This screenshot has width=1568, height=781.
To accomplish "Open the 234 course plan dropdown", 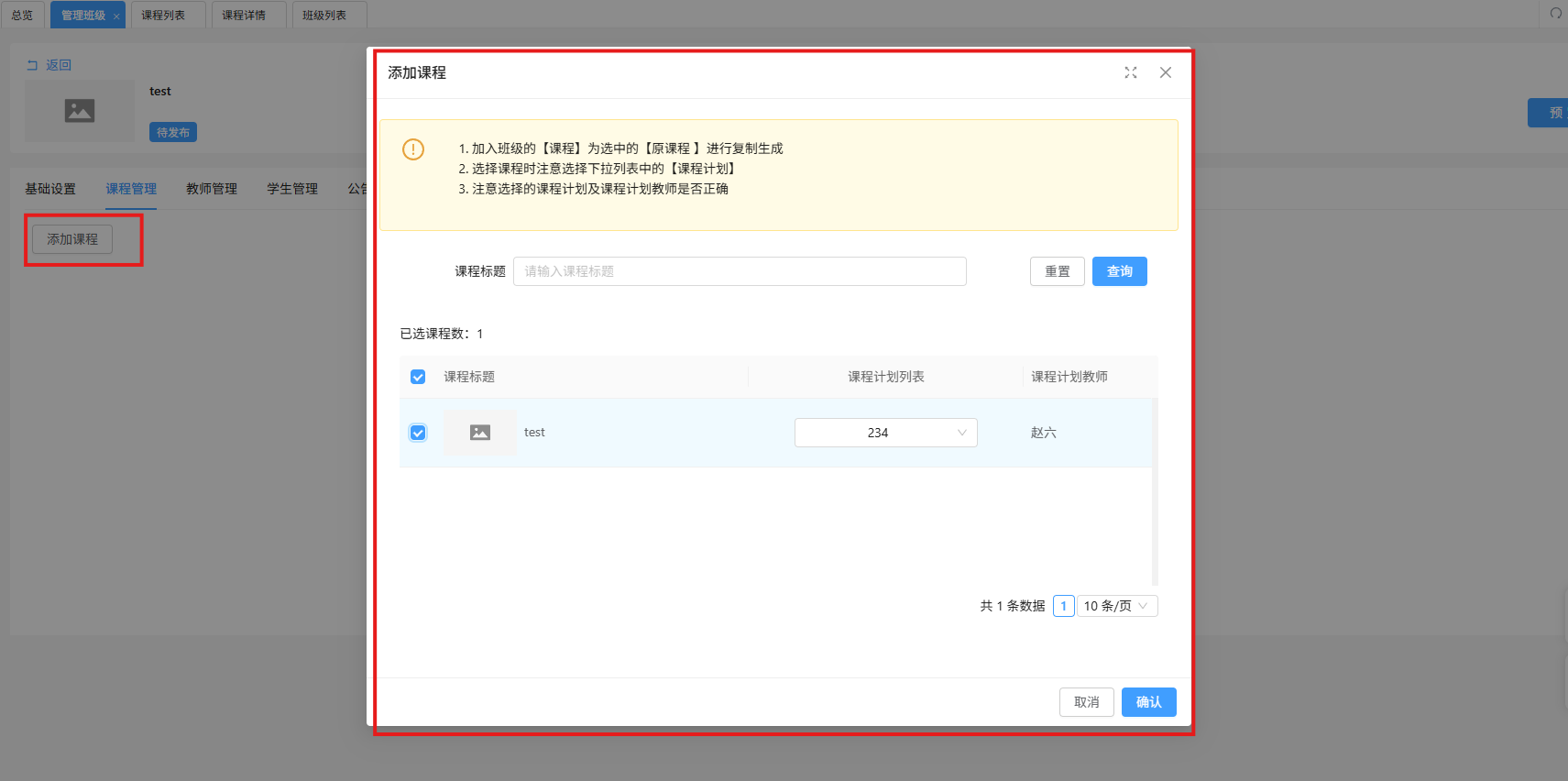I will pos(885,433).
